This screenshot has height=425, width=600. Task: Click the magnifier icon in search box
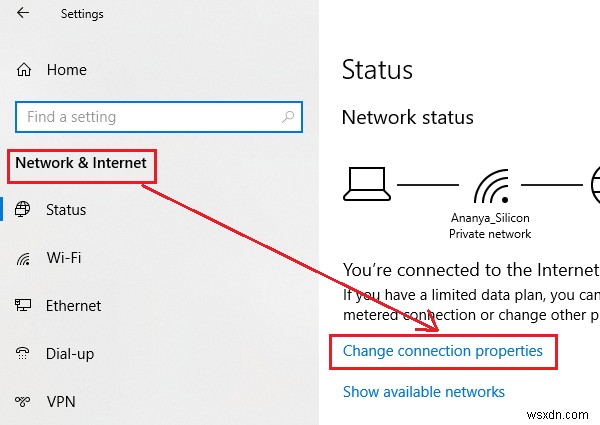(288, 117)
